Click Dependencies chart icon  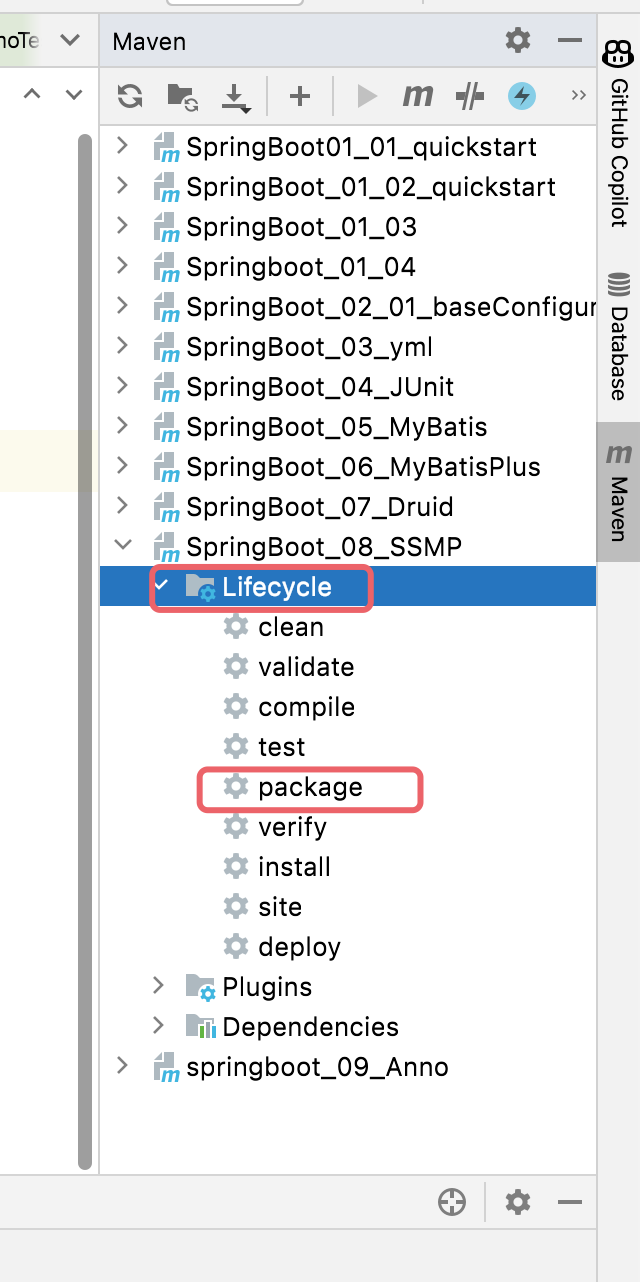point(201,1026)
